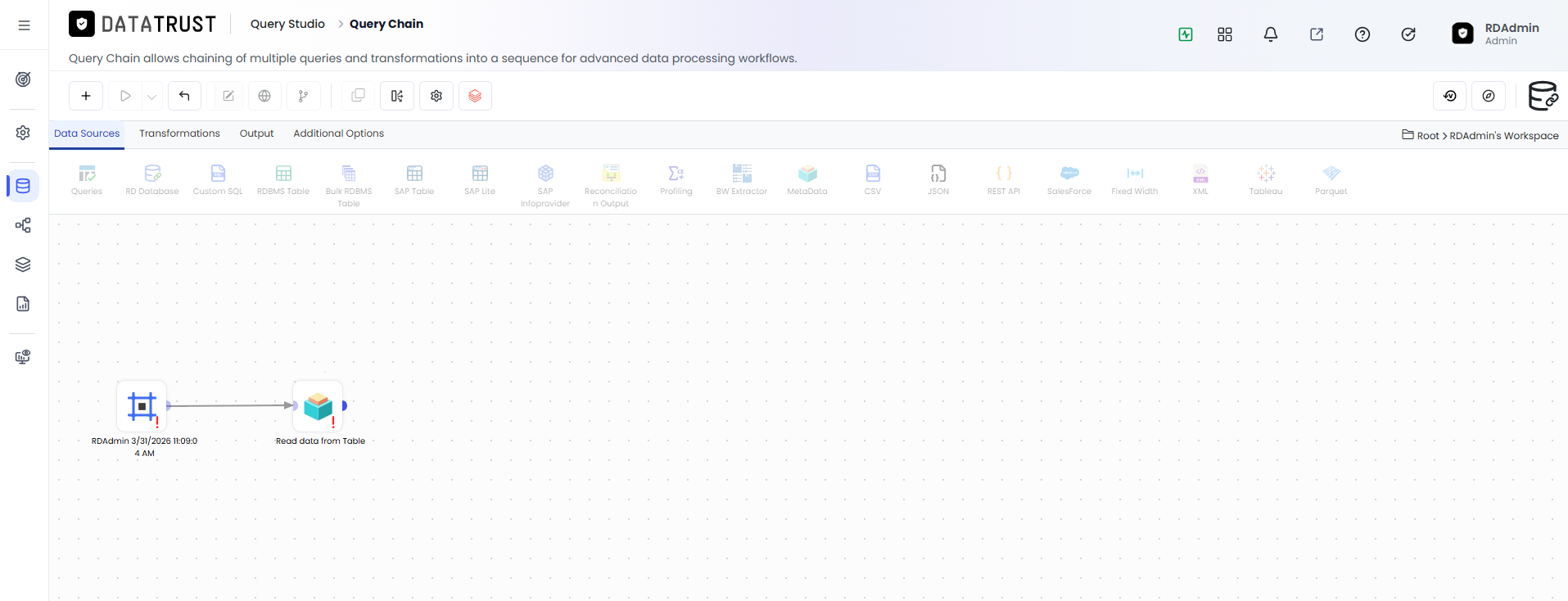Open Root folder in workspace path
Image resolution: width=1568 pixels, height=601 pixels.
1421,135
